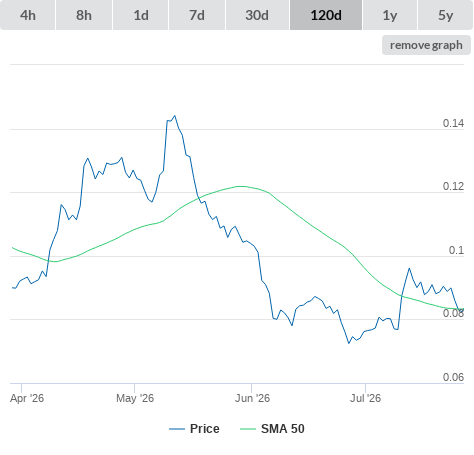
Task: Click the May '26 axis label
Action: 135,398
